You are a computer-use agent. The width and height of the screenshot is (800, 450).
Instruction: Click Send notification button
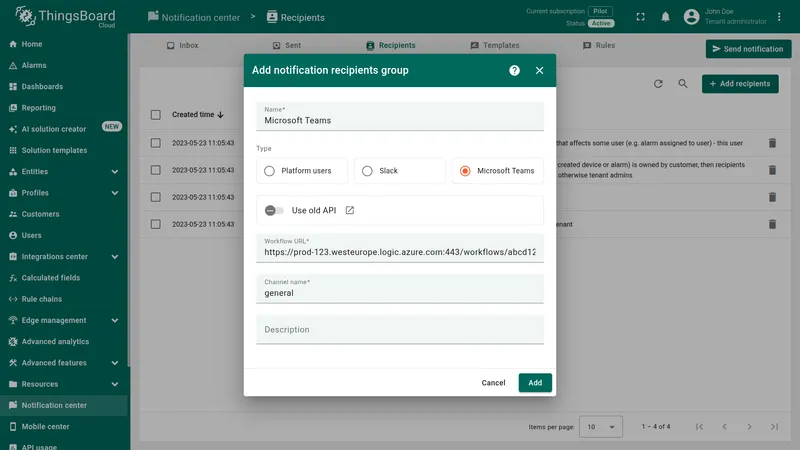tap(748, 49)
